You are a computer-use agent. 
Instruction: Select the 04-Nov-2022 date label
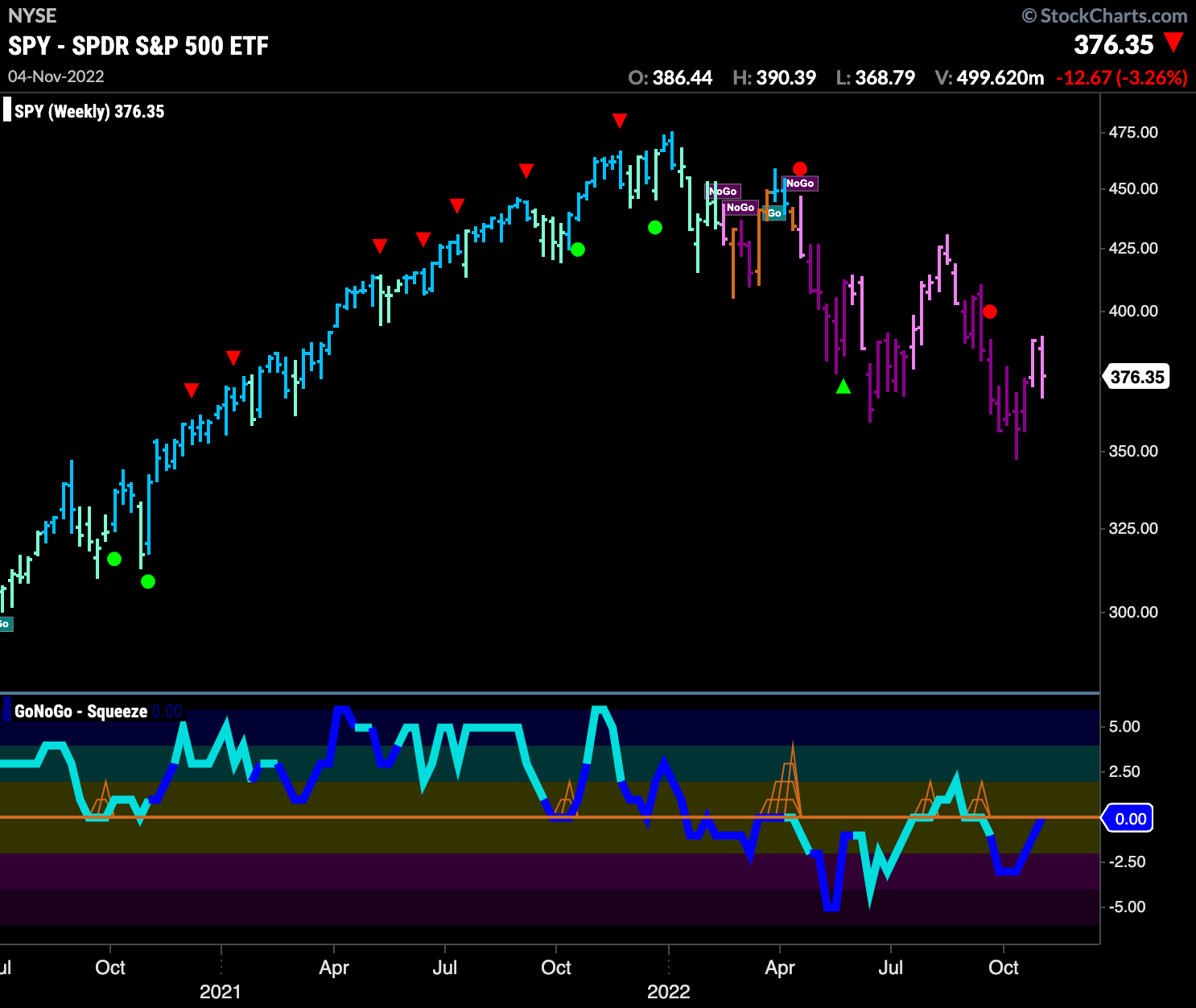(x=56, y=76)
